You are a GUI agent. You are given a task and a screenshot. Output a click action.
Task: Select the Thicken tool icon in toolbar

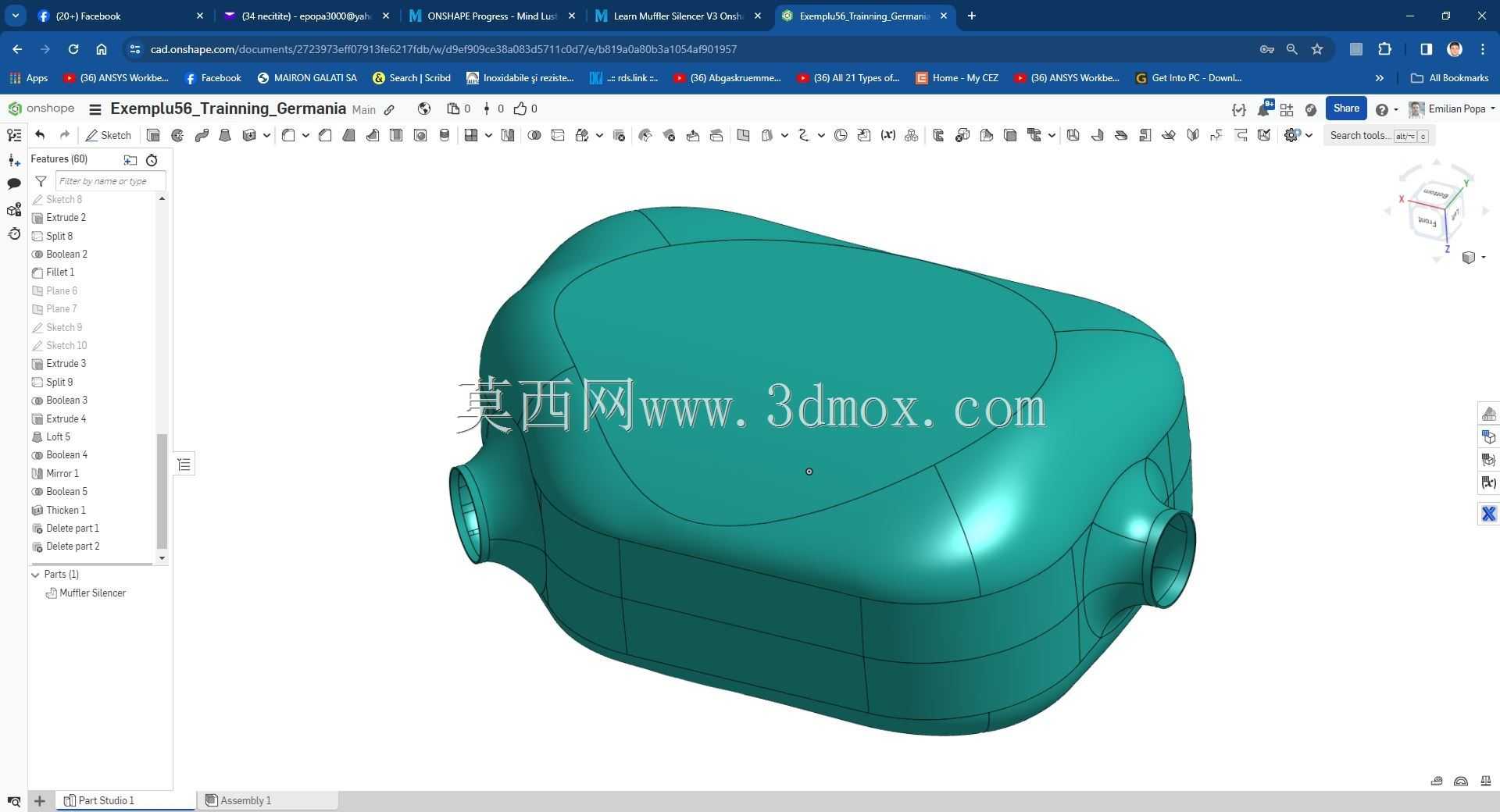pos(249,135)
